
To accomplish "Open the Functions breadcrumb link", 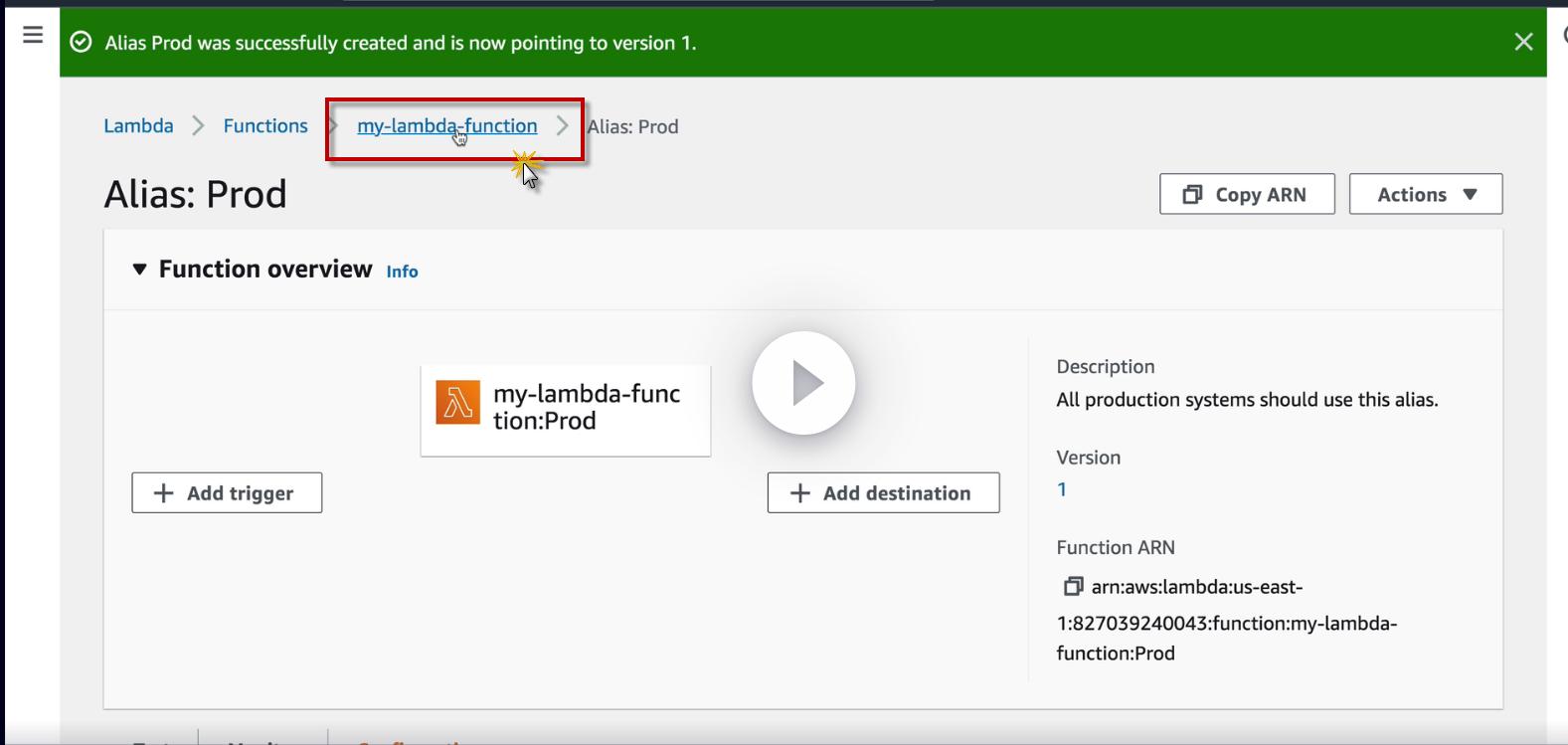I will [x=265, y=126].
